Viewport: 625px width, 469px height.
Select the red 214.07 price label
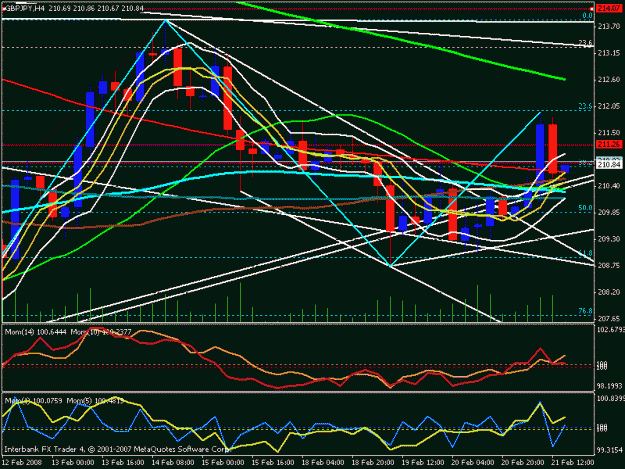(x=607, y=8)
